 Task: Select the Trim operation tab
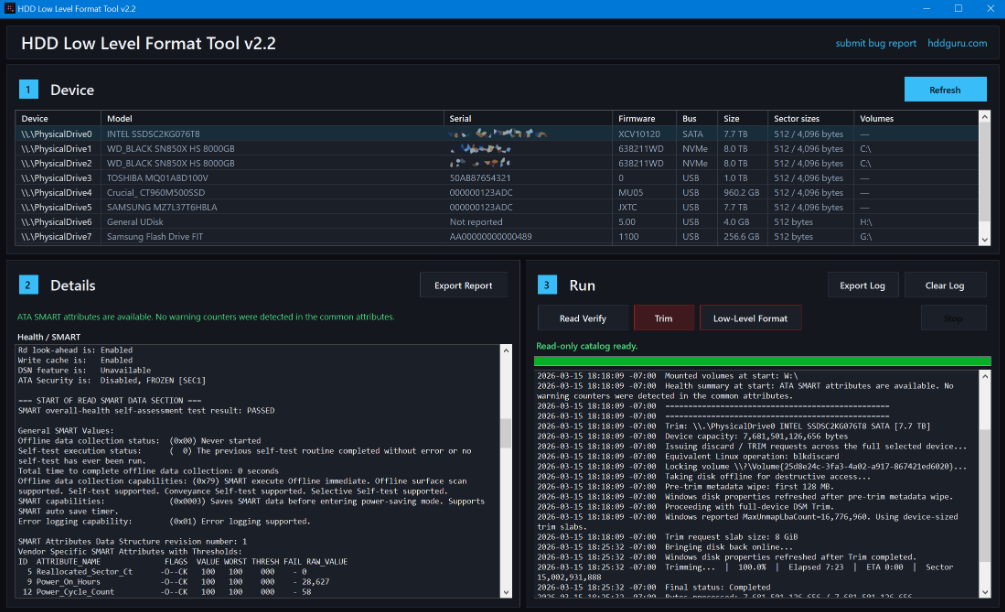(662, 318)
